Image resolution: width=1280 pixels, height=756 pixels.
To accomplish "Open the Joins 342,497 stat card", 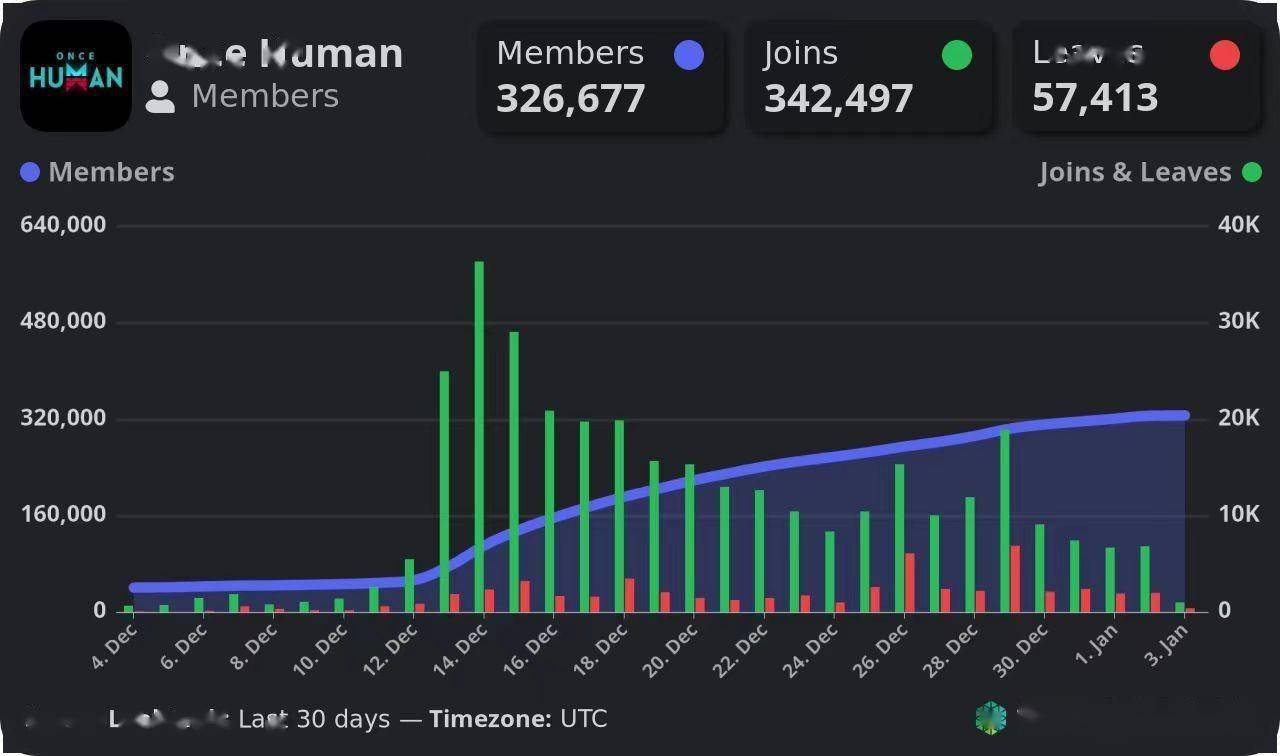I will pyautogui.click(x=869, y=77).
